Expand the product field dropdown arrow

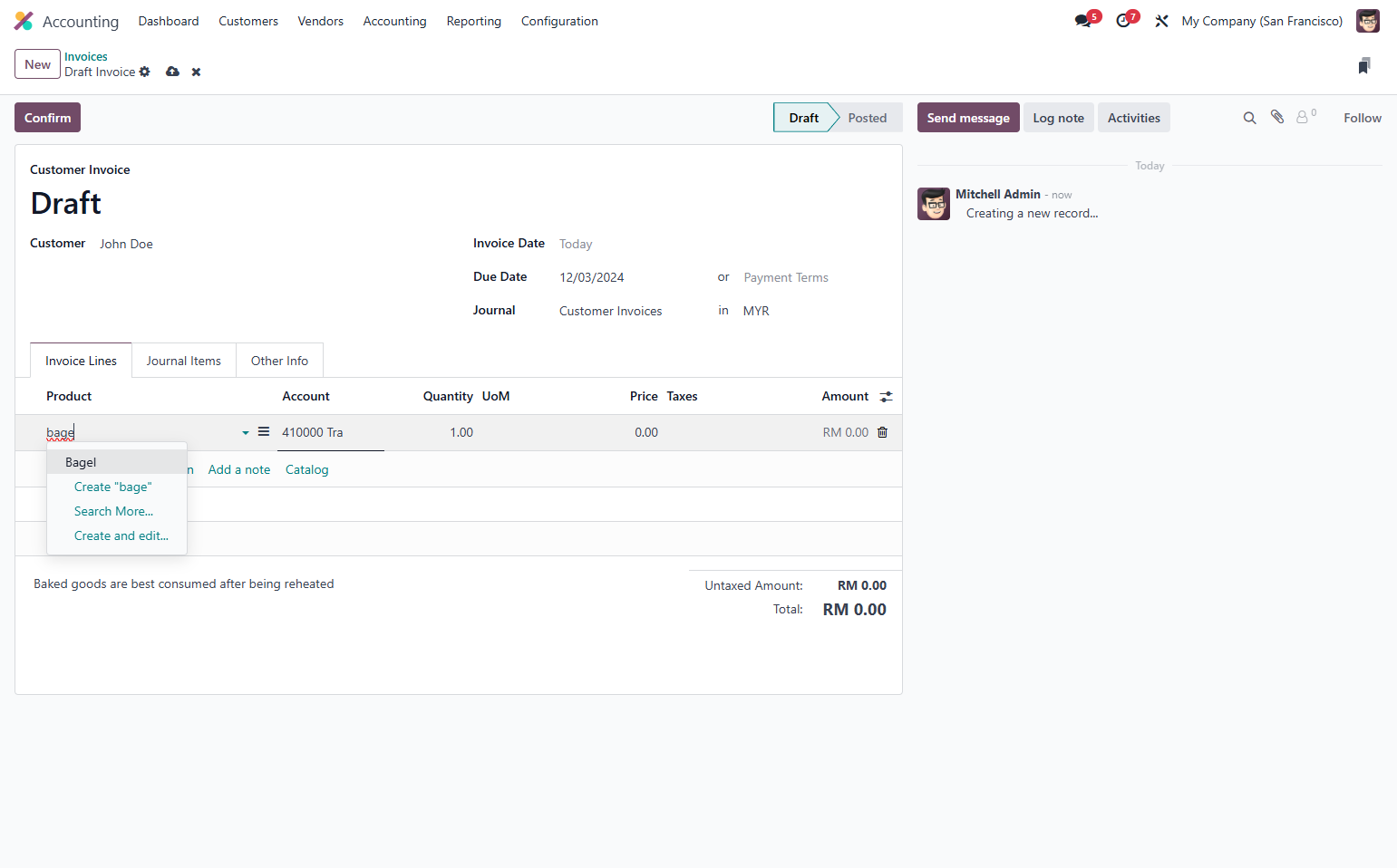246,433
